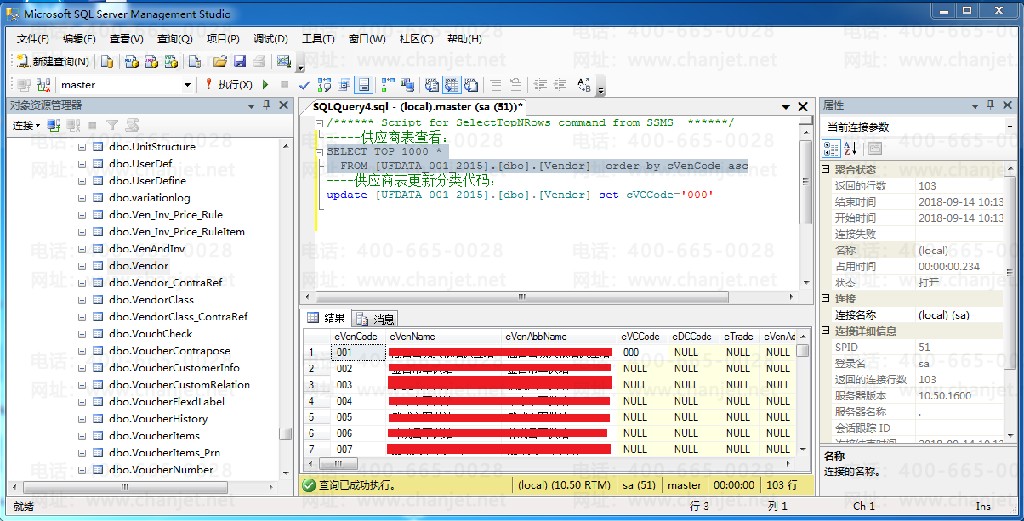The image size is (1024, 521).
Task: Open Properties panel window position dropdown
Action: click(x=974, y=106)
